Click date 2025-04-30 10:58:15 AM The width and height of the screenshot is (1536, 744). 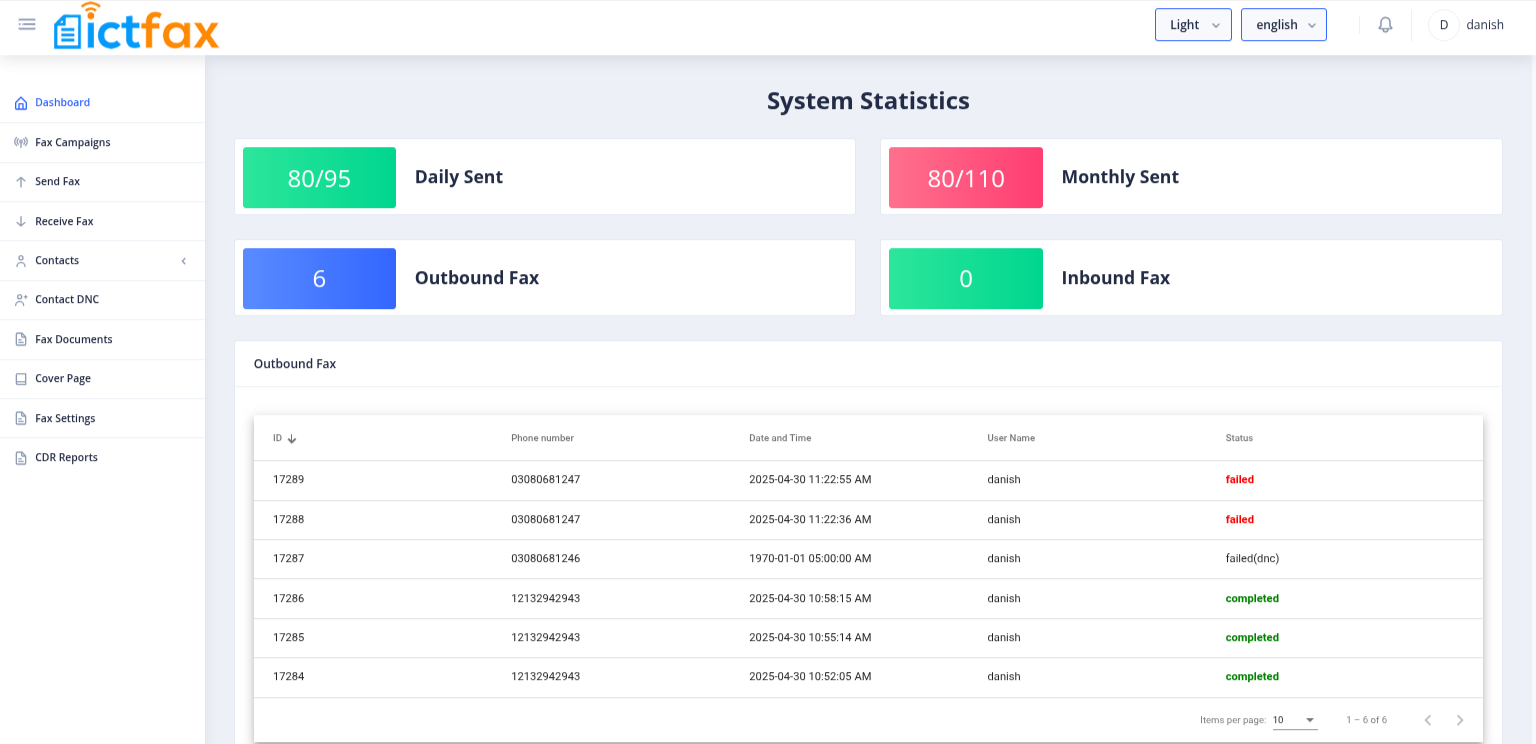(x=810, y=599)
